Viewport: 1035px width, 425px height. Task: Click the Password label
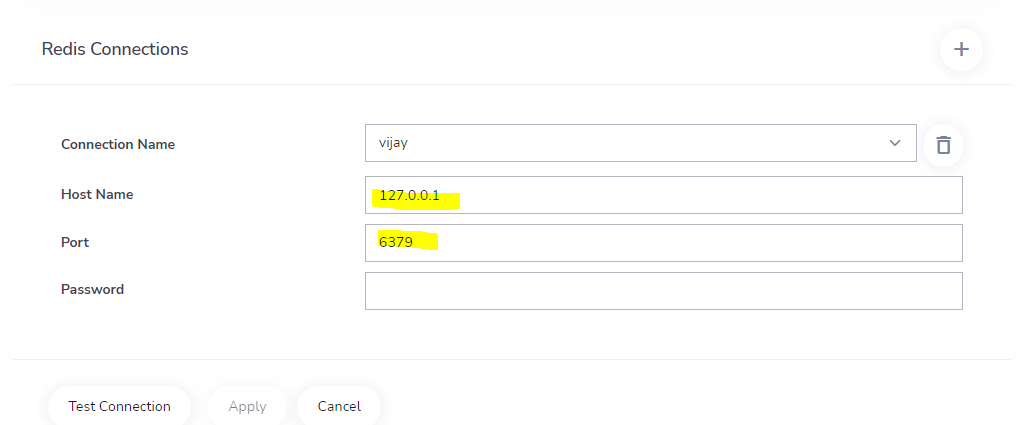coord(92,290)
